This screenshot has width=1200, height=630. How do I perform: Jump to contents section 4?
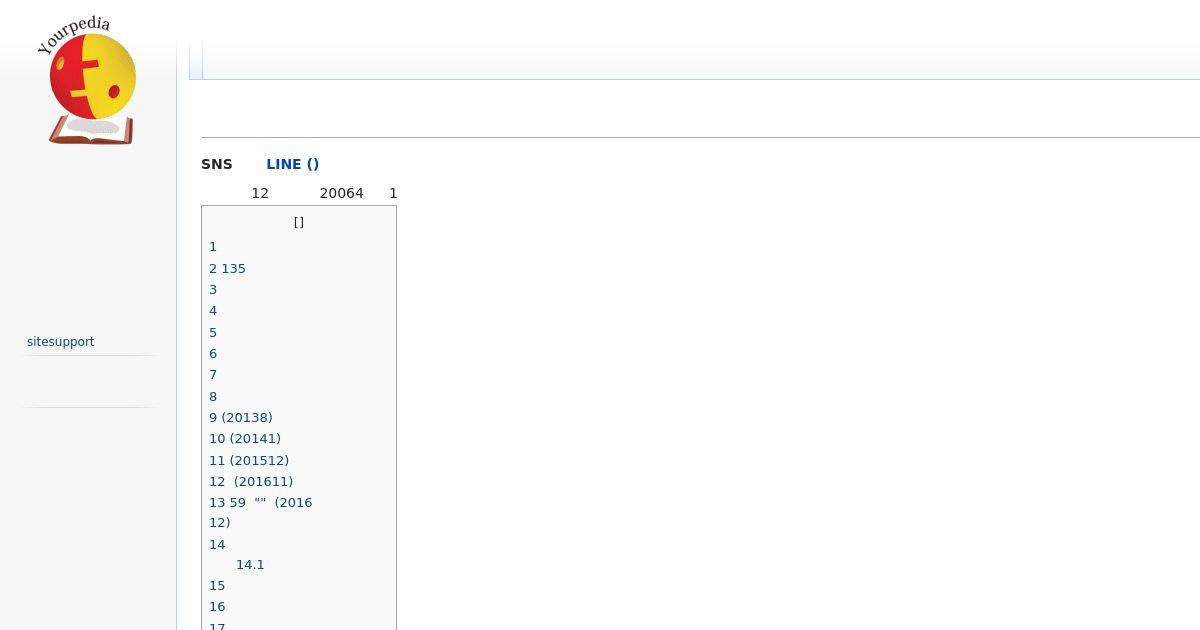point(213,311)
